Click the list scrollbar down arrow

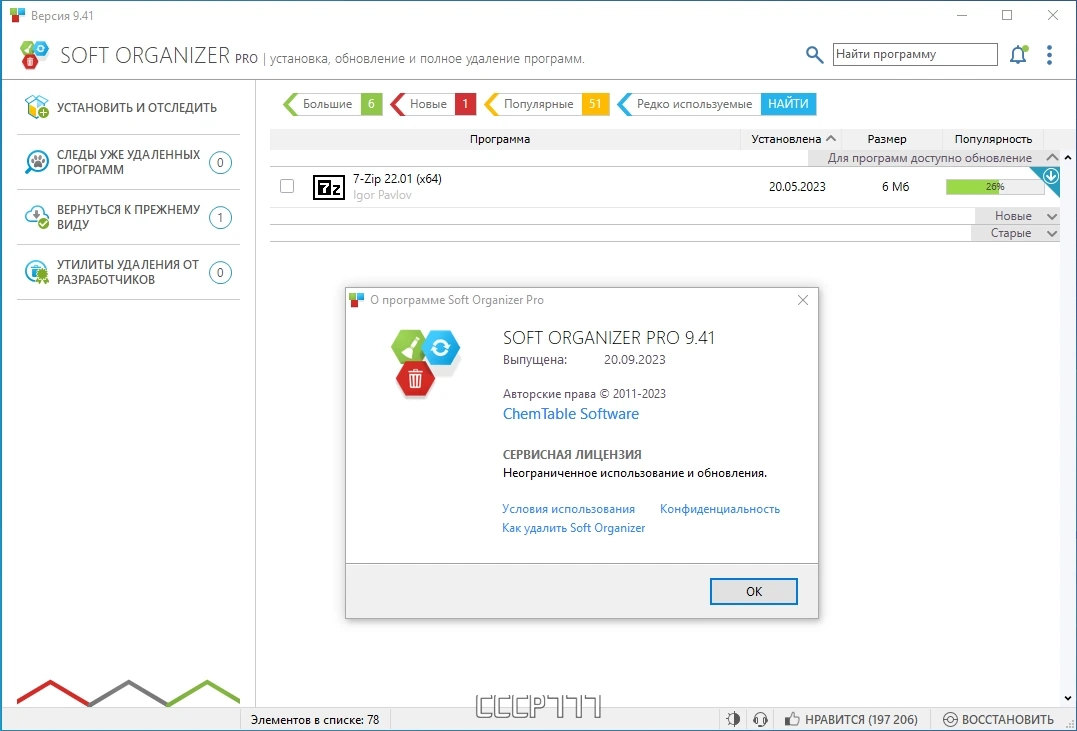point(1068,699)
